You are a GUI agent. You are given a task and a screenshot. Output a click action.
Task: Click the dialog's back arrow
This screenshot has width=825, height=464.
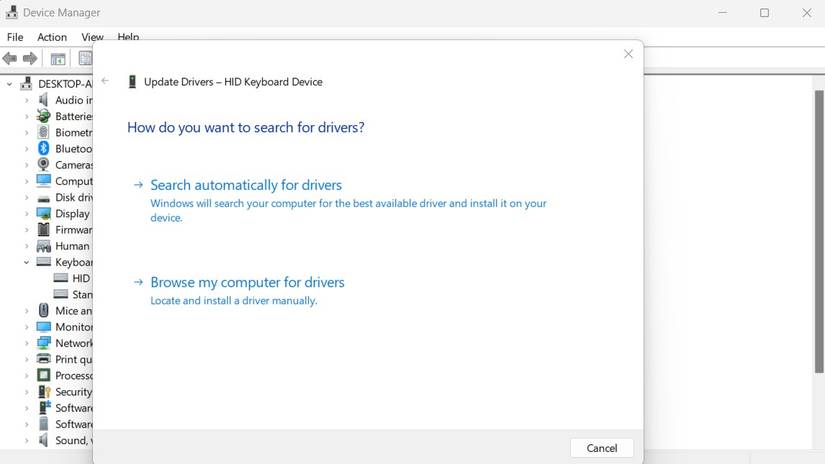[x=105, y=81]
